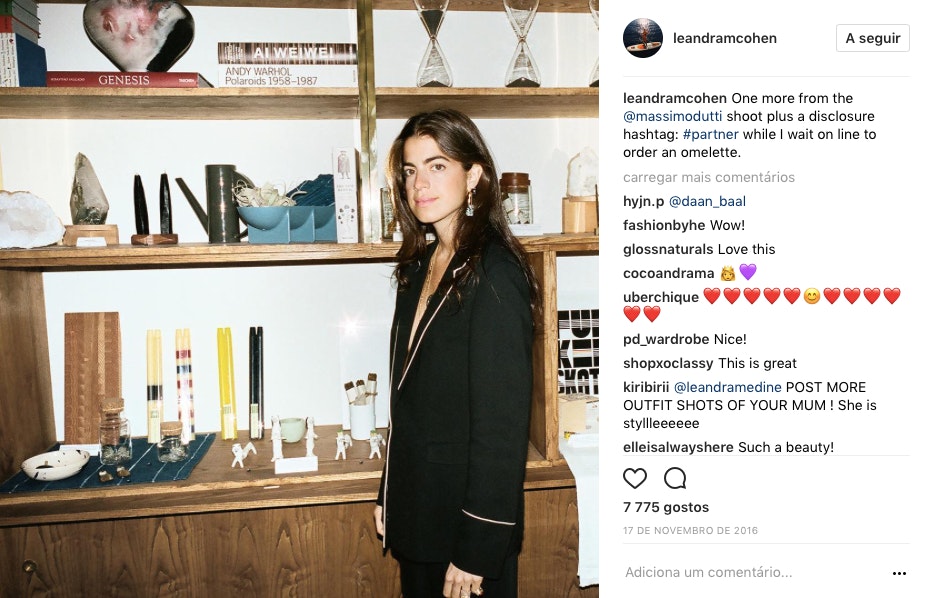
Task: Open the 17 de Novembro de 2016 timestamp
Action: (x=690, y=530)
